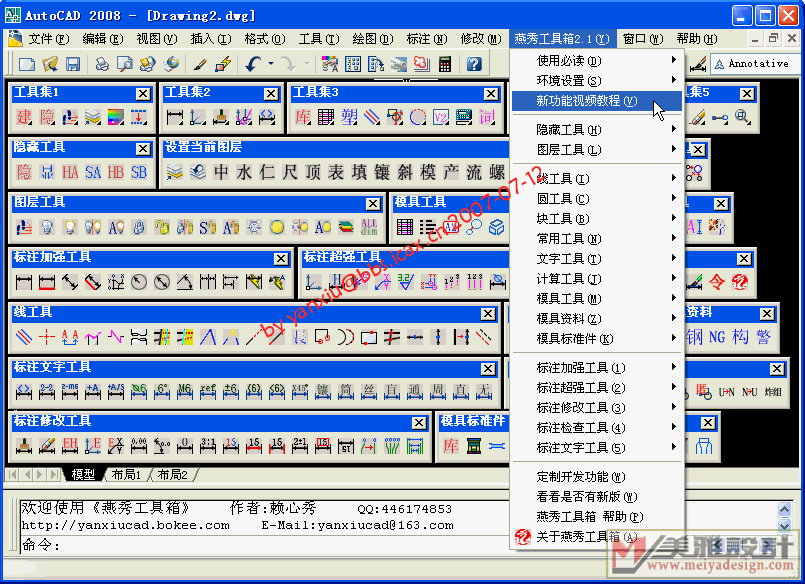Click the ALL dim icon in 图层工具
Screen dimensions: 805x584
pos(369,227)
